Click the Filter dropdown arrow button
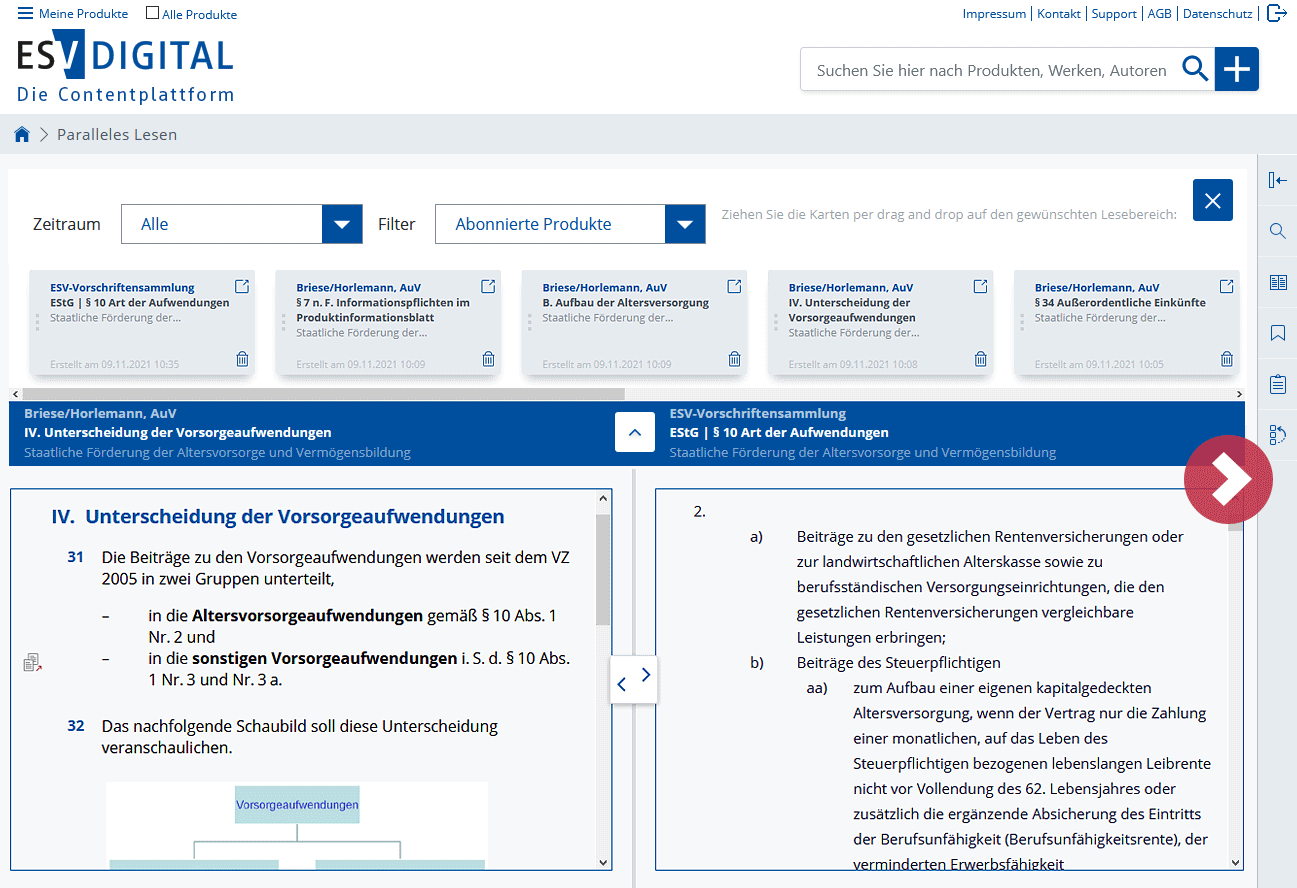 click(685, 224)
